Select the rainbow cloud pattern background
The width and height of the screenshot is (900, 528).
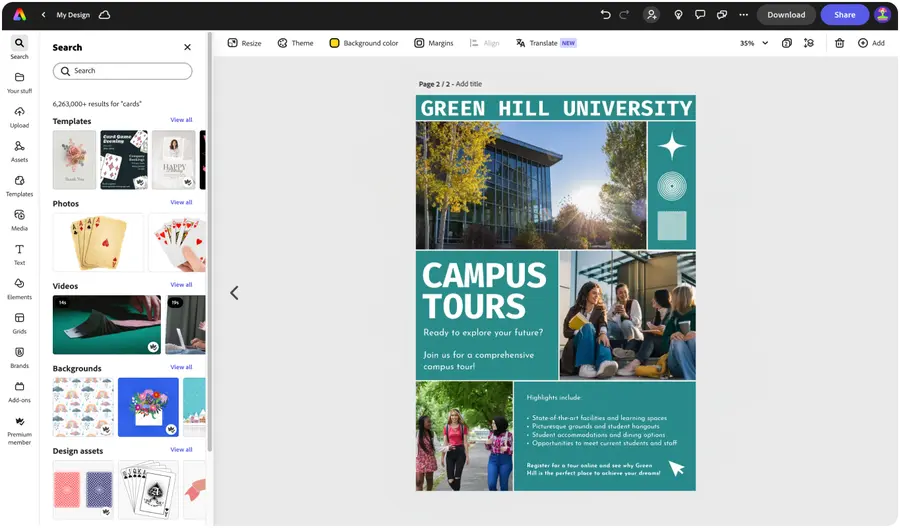tap(83, 407)
